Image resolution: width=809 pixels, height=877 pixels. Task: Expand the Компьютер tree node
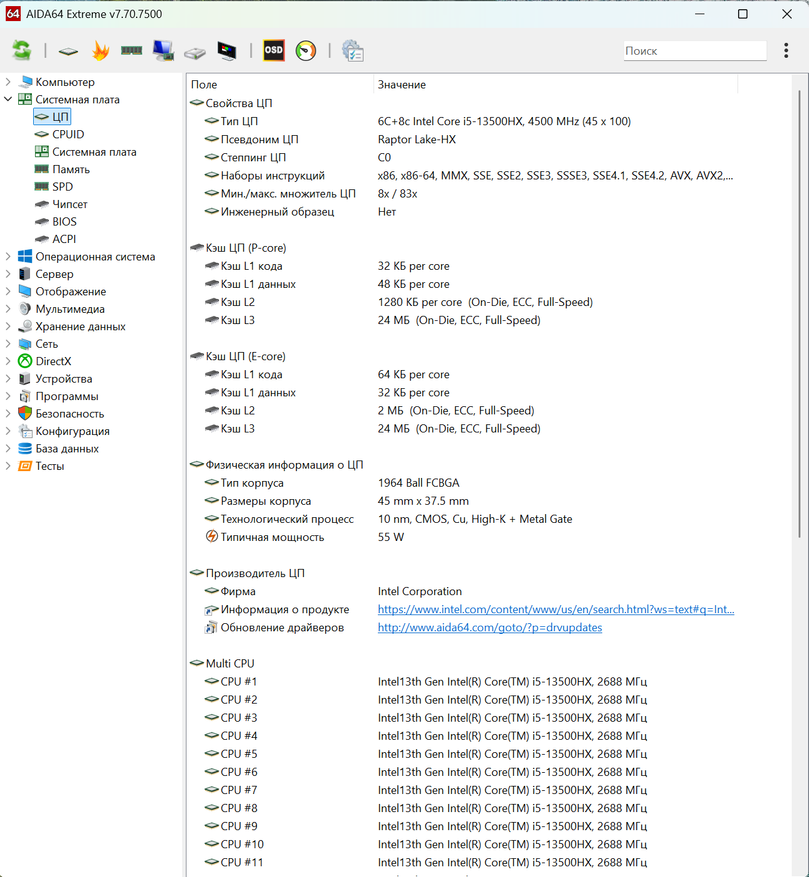[x=9, y=82]
